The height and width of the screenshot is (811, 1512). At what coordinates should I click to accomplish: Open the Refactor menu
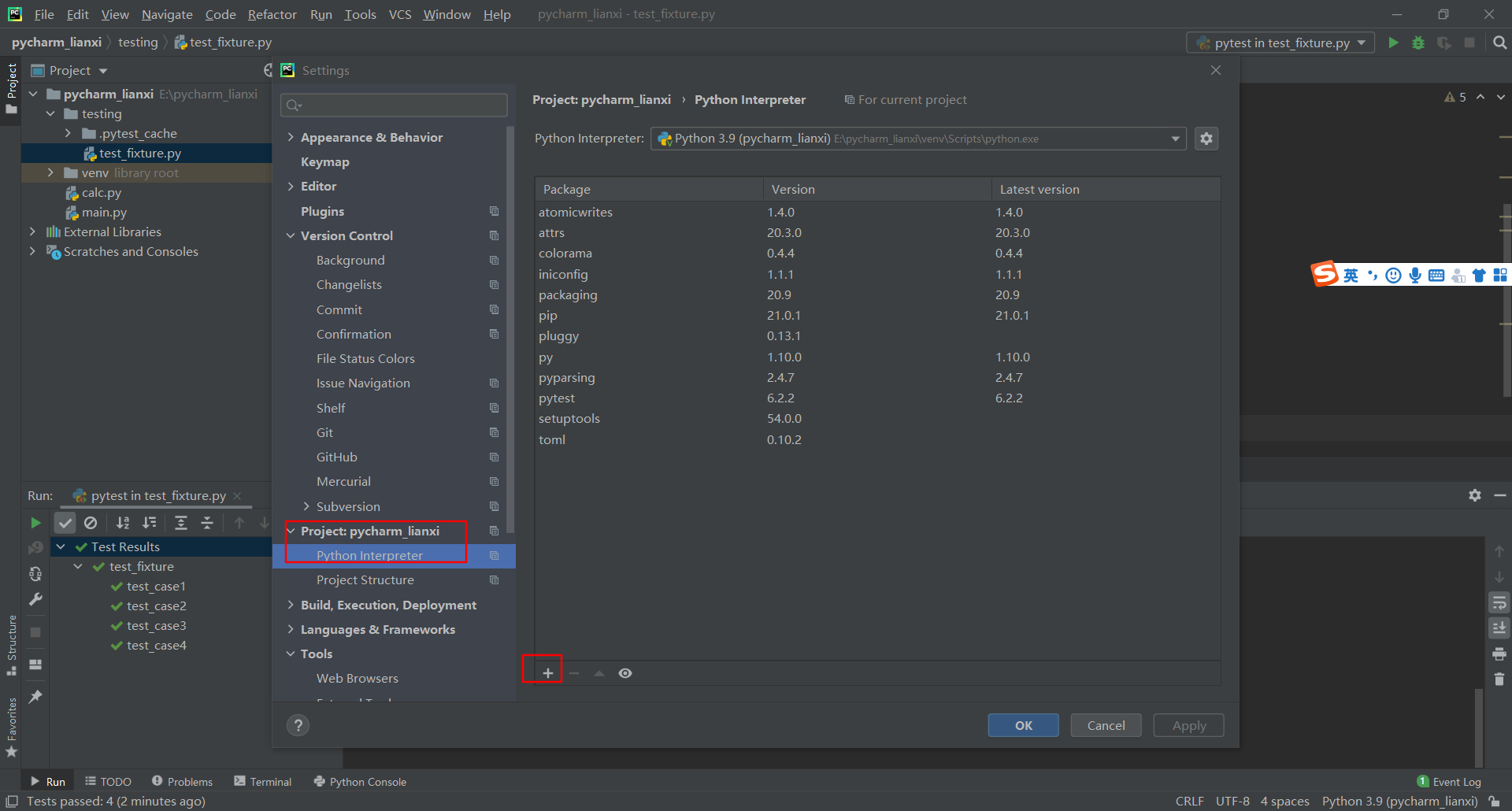pyautogui.click(x=272, y=14)
